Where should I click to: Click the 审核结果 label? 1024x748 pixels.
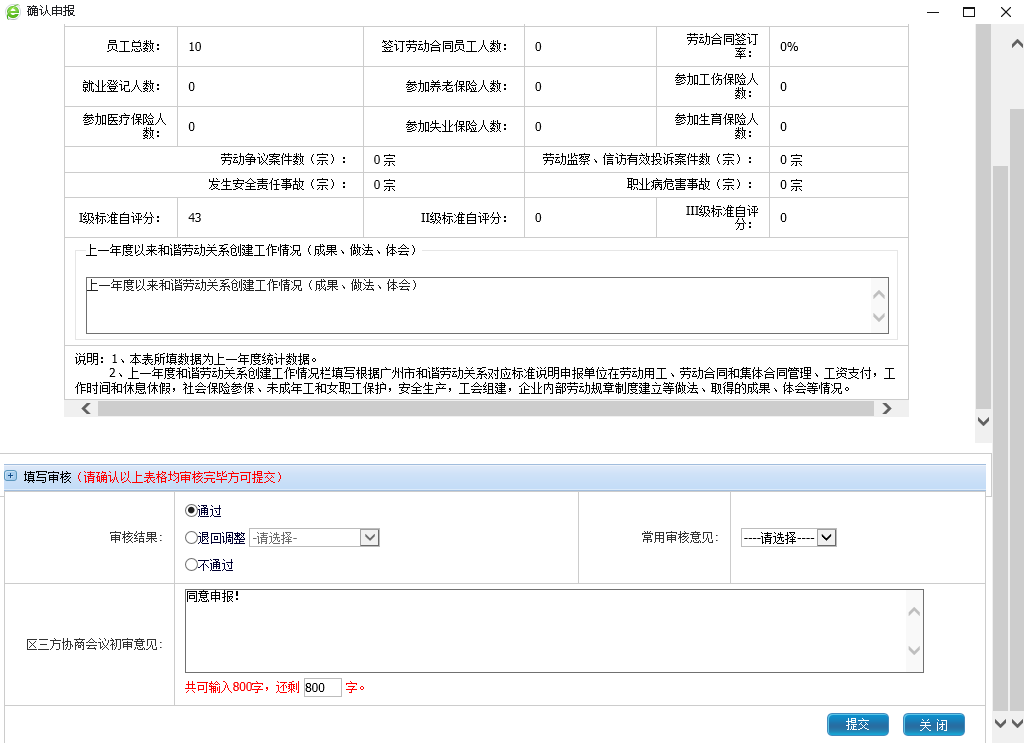(136, 538)
